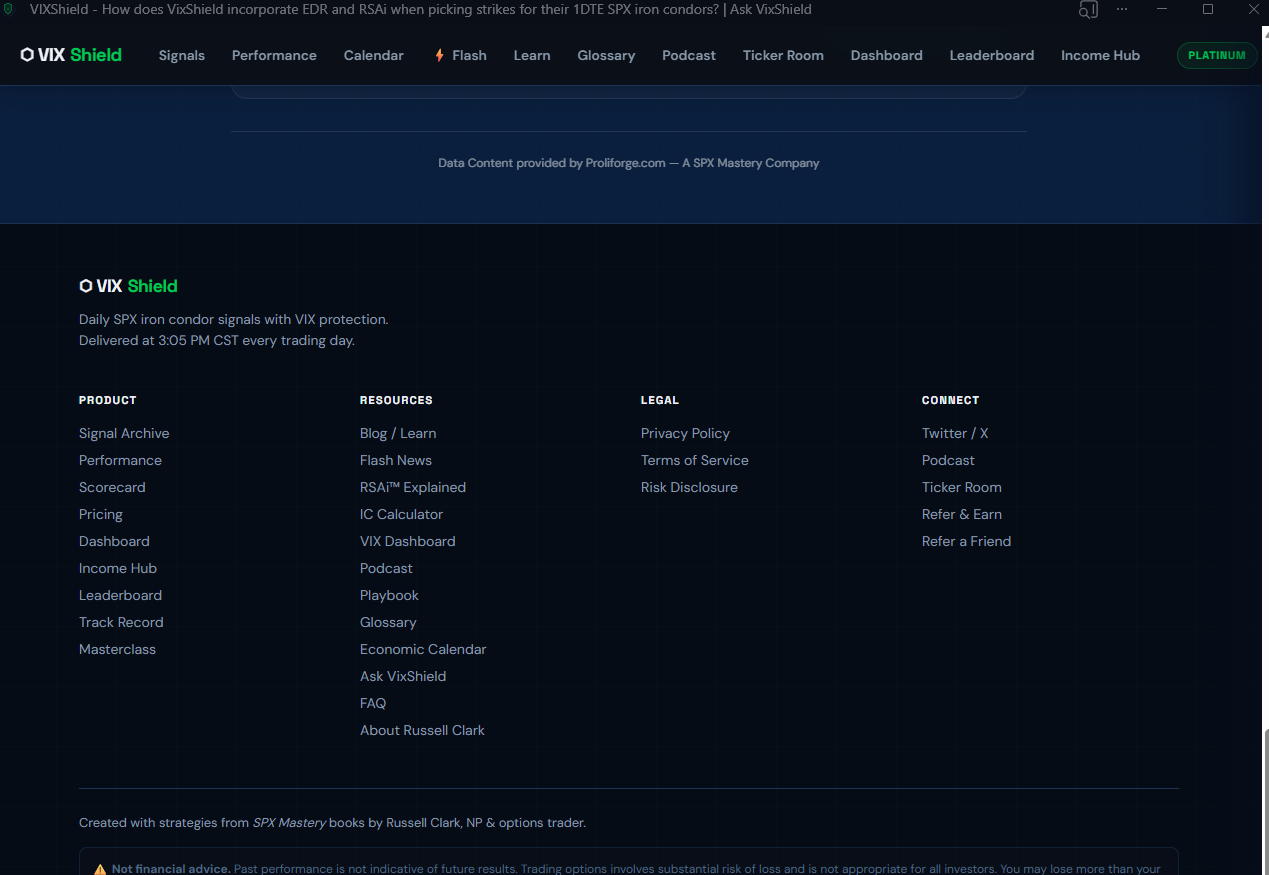Open Podcast link under Resources

(386, 568)
